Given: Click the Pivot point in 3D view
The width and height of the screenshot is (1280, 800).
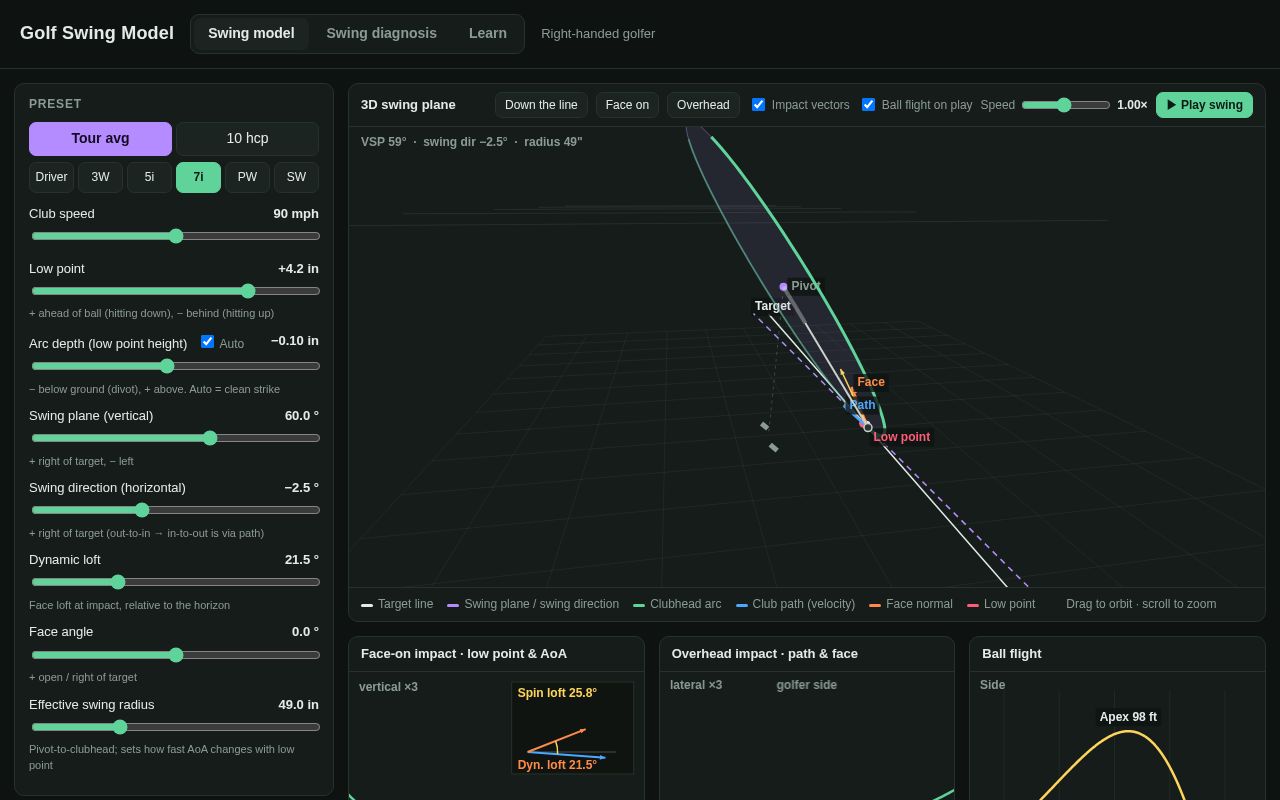Looking at the screenshot, I should coord(783,287).
